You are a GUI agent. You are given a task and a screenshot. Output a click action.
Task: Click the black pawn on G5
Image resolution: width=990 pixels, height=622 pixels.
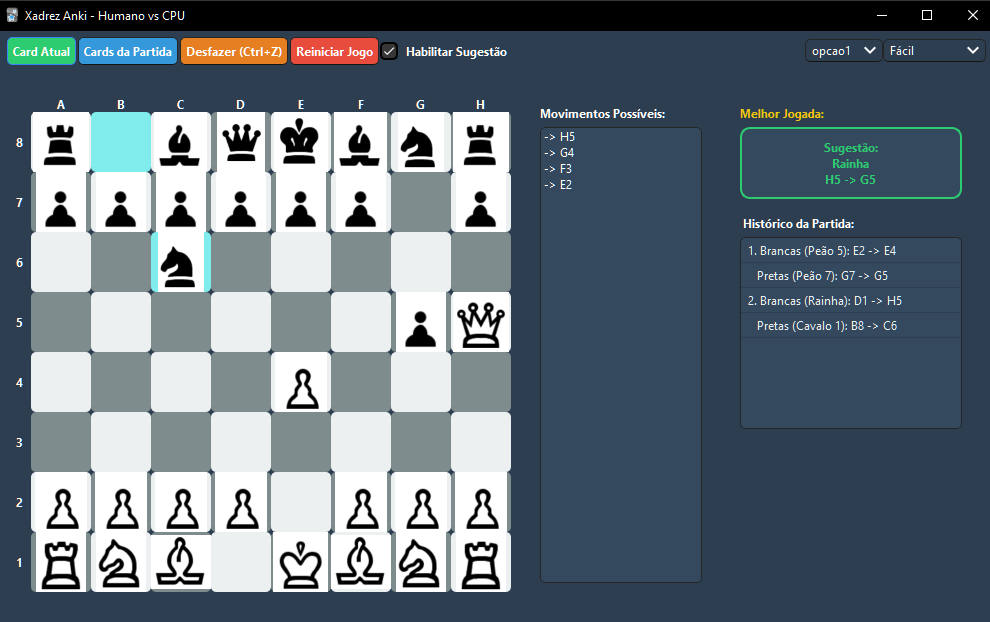tap(421, 322)
